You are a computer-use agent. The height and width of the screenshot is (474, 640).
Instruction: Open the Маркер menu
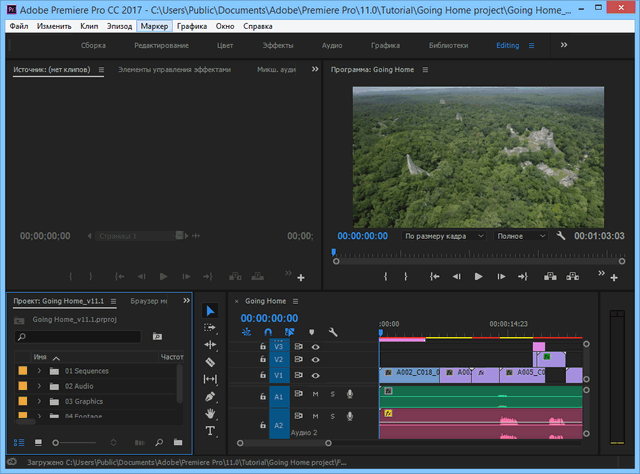click(154, 25)
